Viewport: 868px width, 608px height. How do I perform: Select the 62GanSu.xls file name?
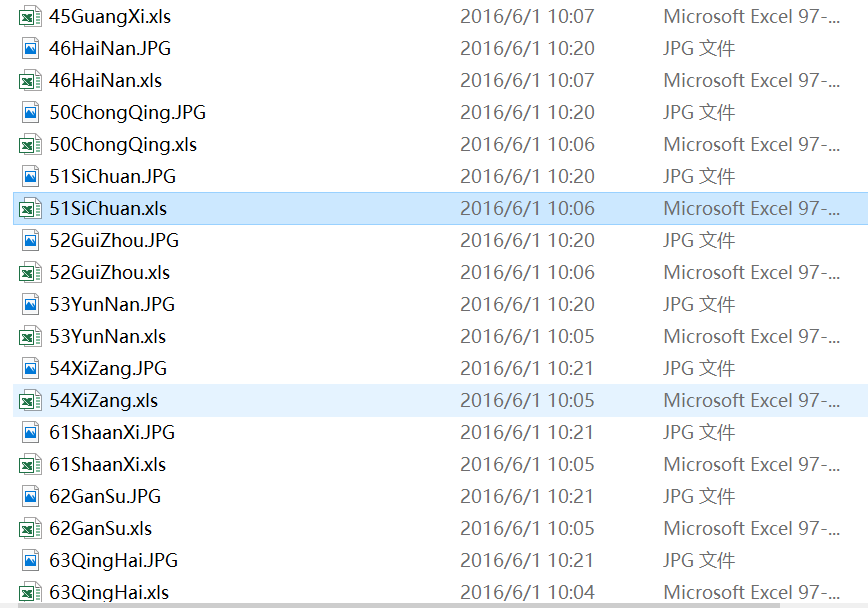(100, 529)
